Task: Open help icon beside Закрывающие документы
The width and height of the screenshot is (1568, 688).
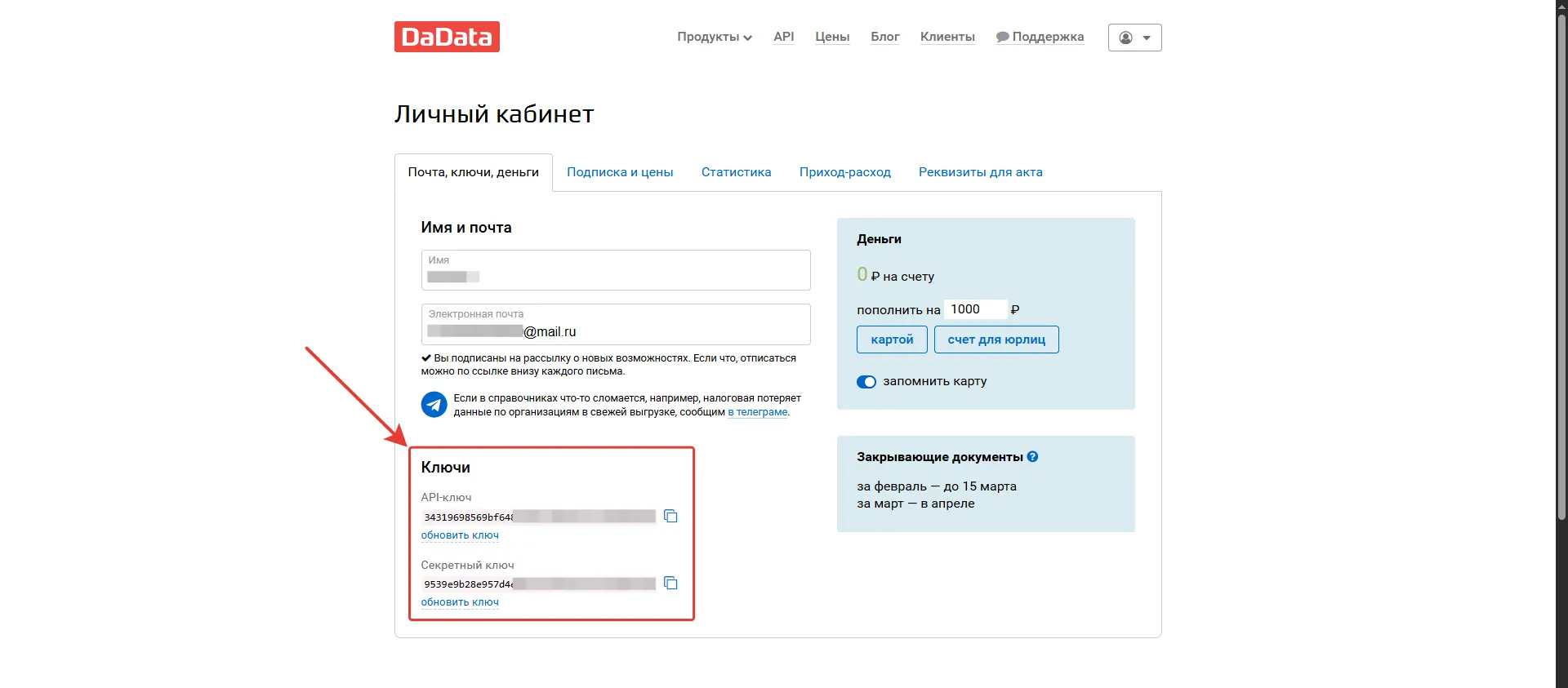Action: pos(1033,457)
